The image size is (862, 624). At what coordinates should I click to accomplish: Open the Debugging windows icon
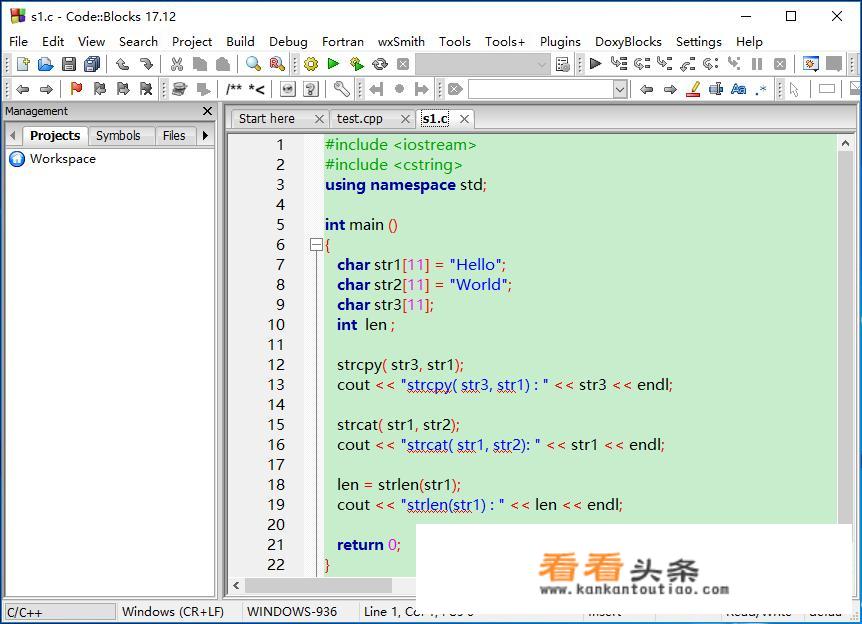(x=810, y=64)
